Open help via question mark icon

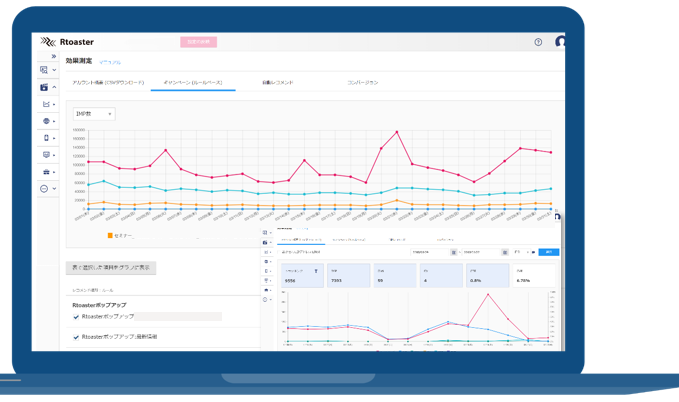click(x=538, y=43)
